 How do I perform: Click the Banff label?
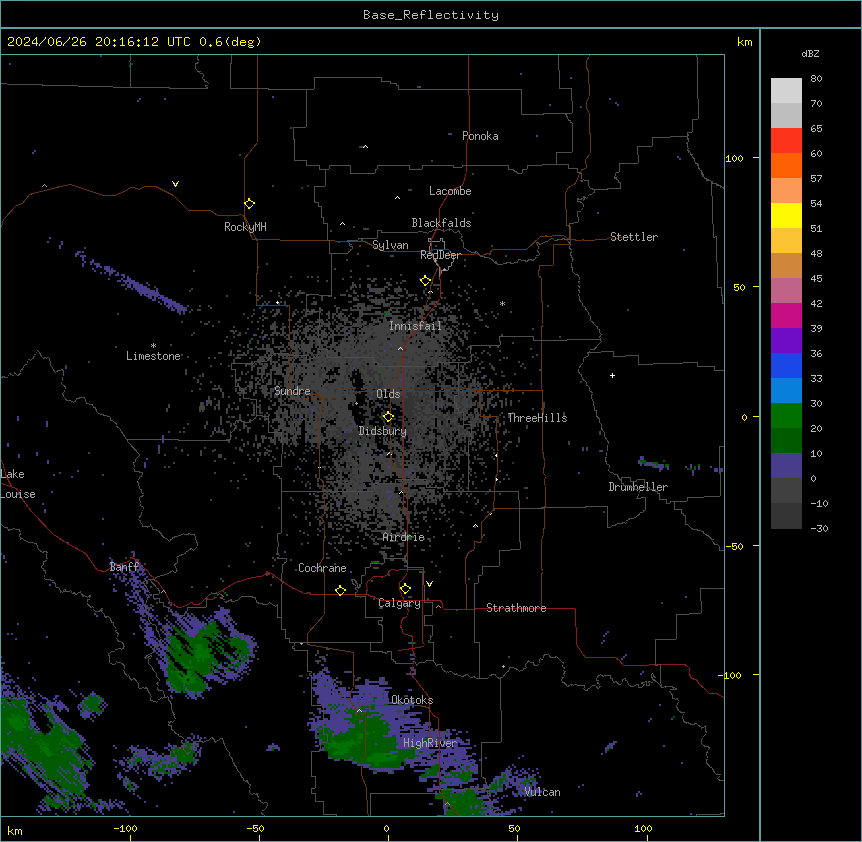124,567
